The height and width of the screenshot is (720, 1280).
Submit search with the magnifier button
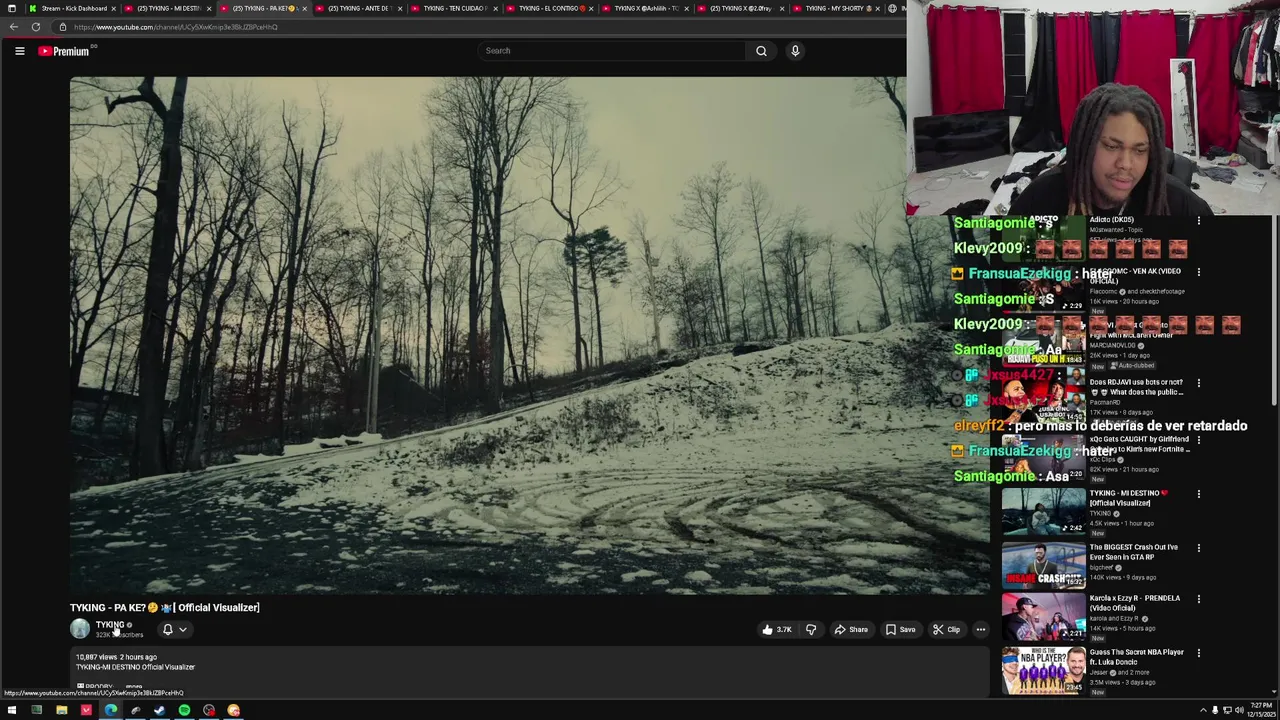pyautogui.click(x=761, y=51)
